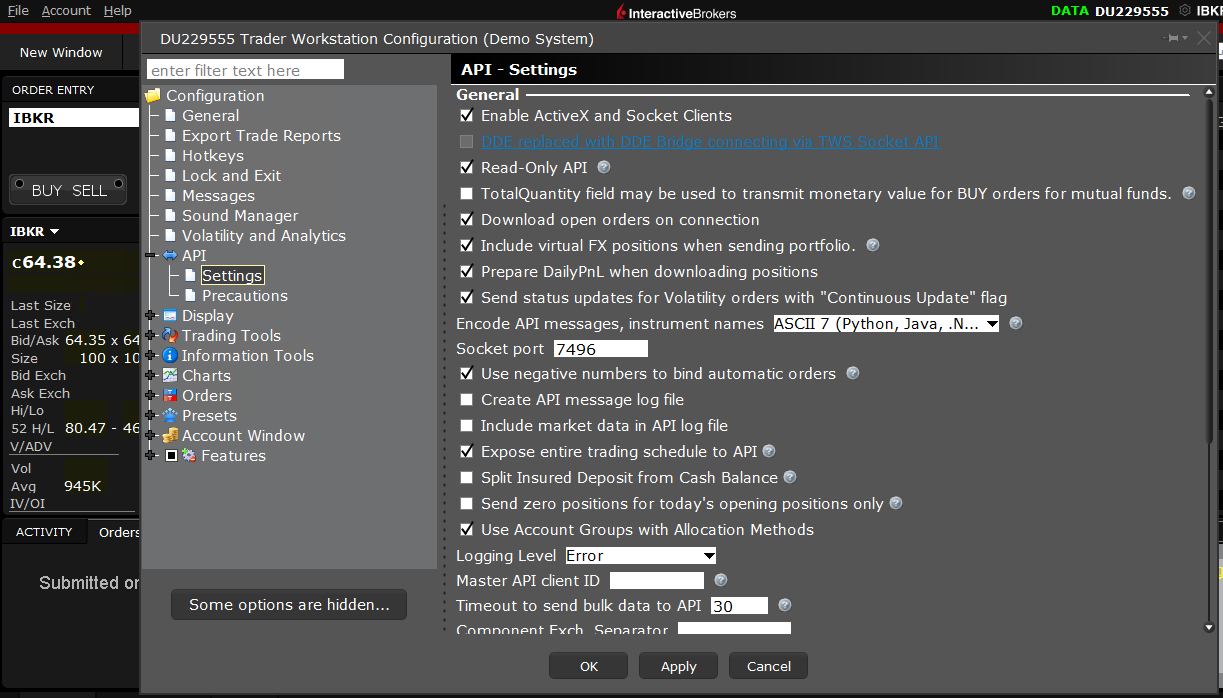This screenshot has height=698, width=1223.
Task: Click the Orders icon in the configuration tree
Action: coord(171,395)
